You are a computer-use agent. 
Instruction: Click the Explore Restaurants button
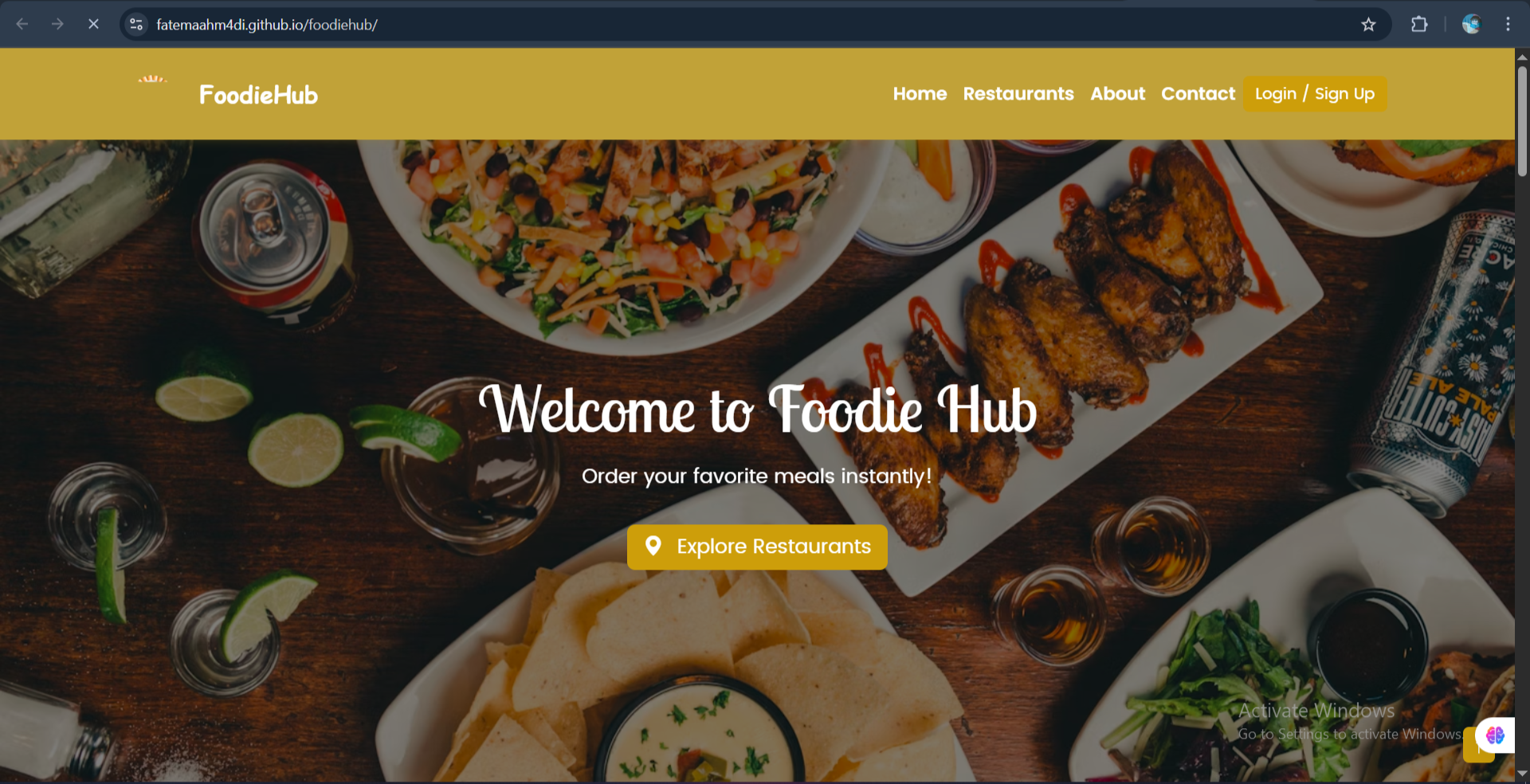(x=757, y=547)
